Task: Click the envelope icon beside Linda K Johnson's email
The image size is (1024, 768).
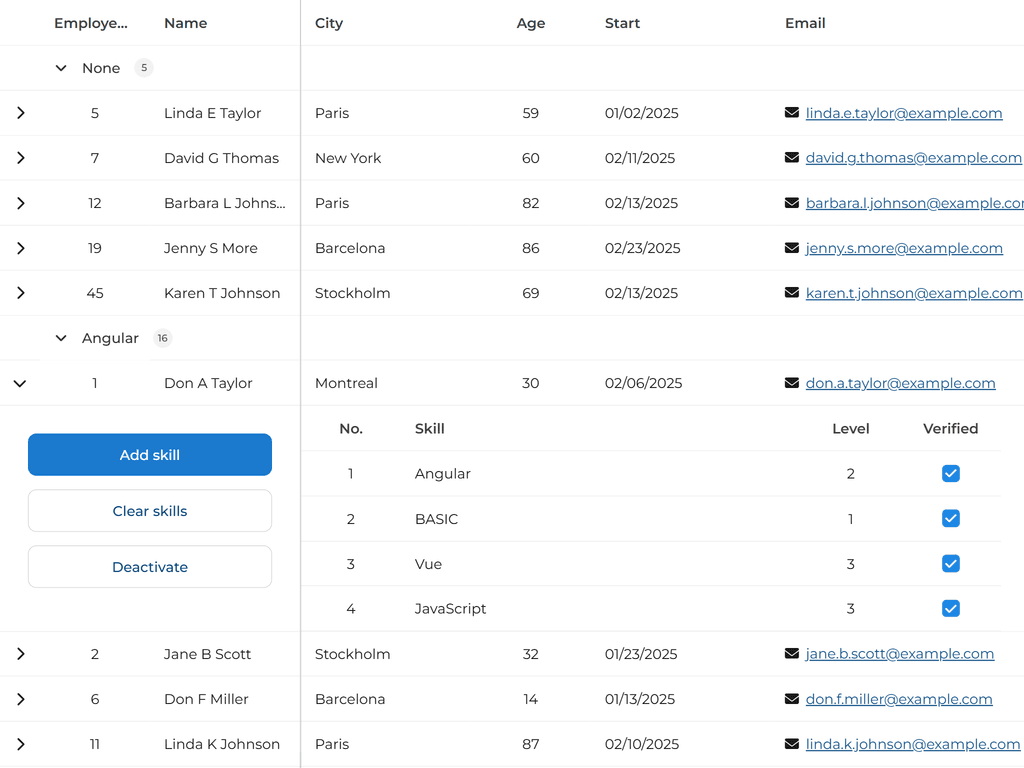Action: pos(791,744)
